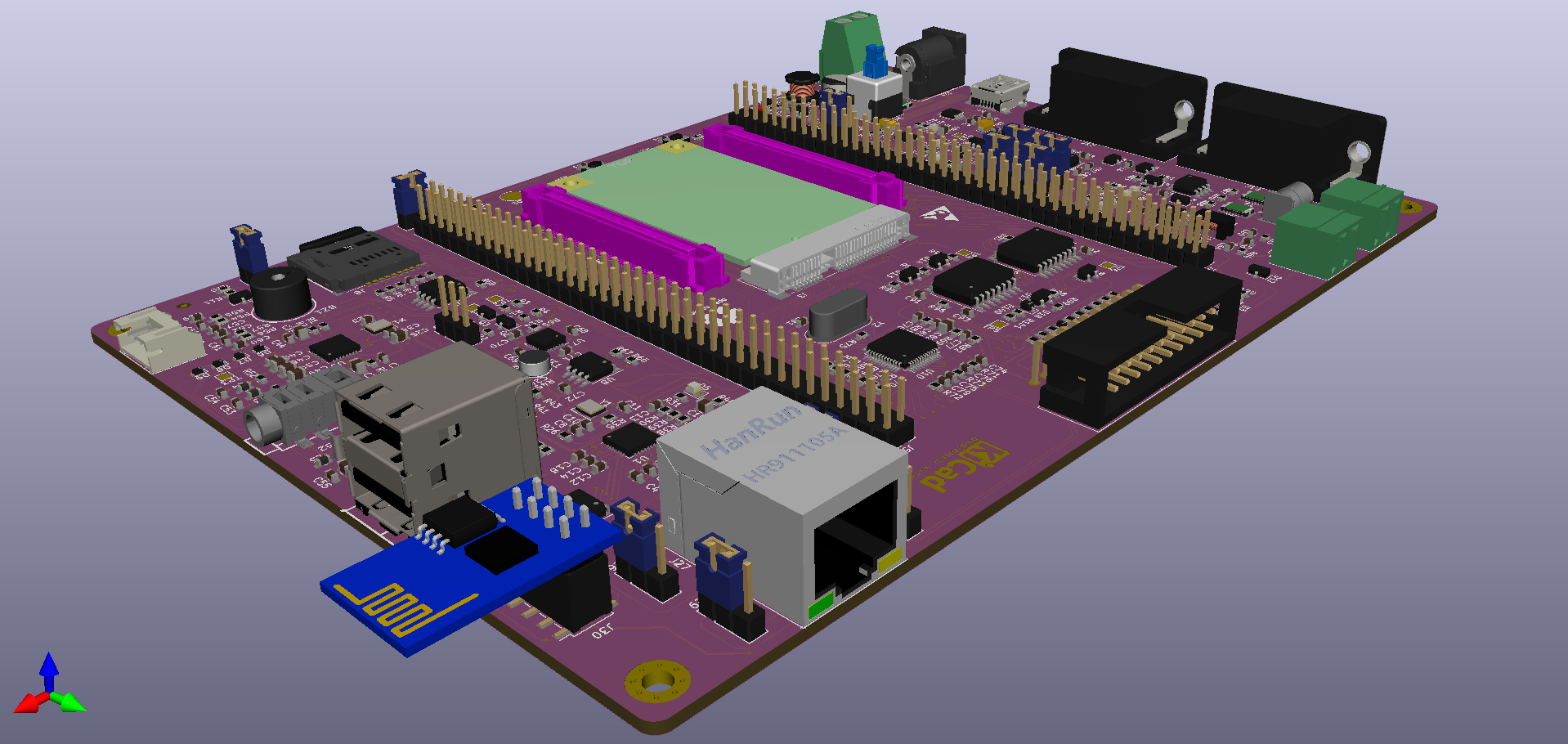Click the gold mounting hole at board corner

(657, 681)
